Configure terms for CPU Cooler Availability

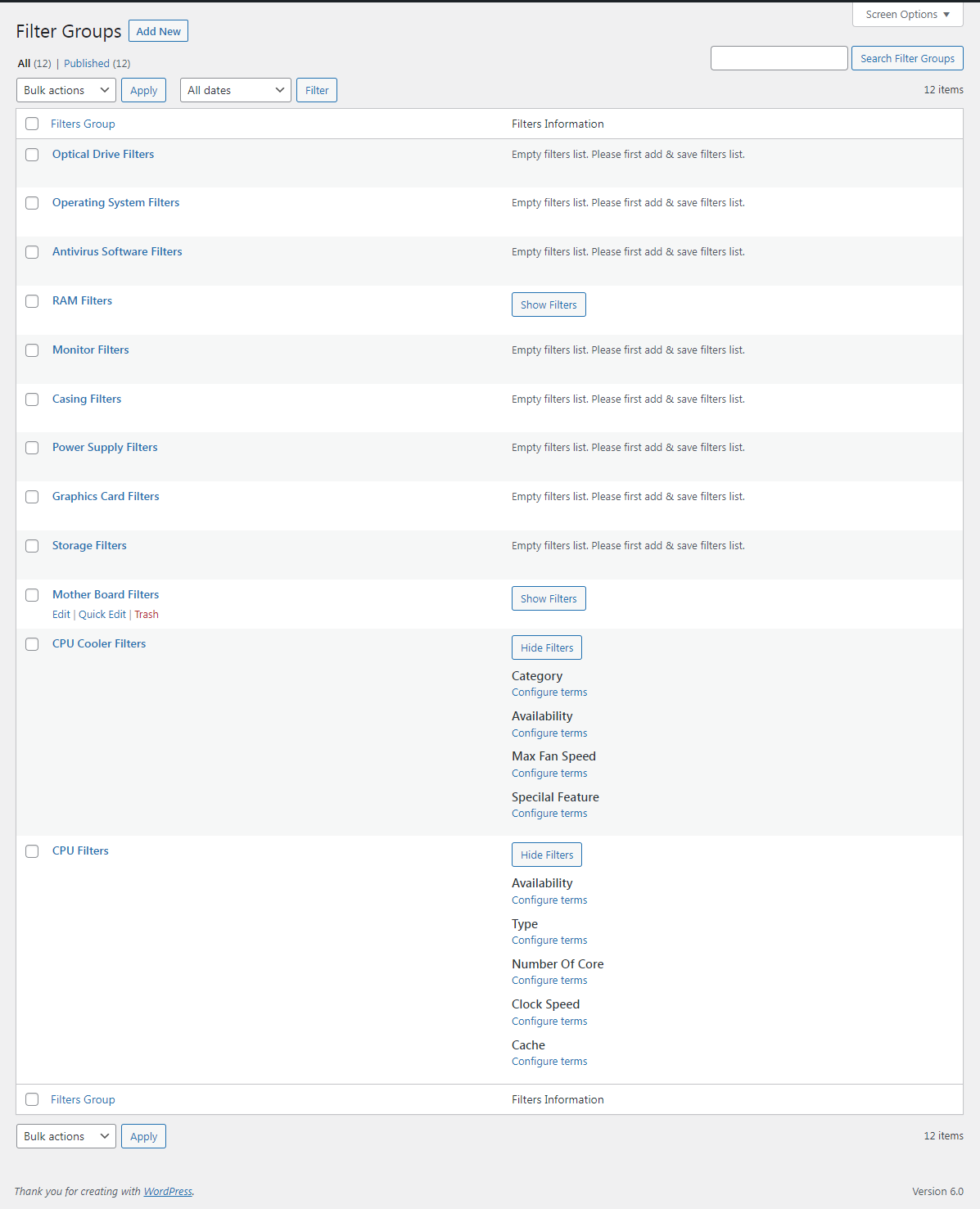(x=549, y=733)
